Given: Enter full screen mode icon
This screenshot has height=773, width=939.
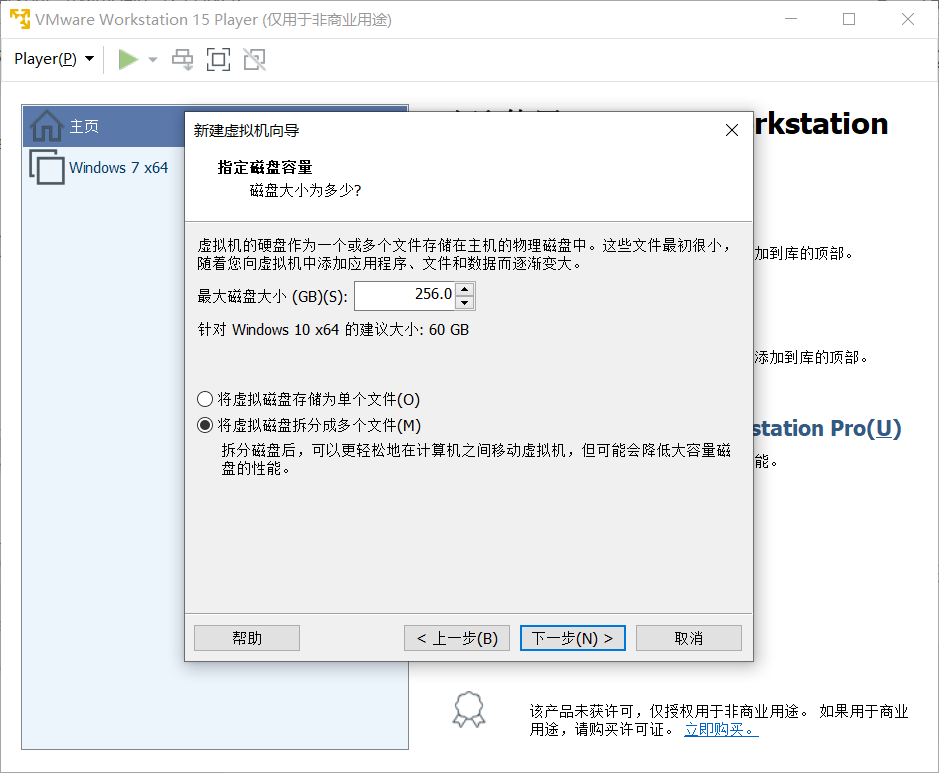Looking at the screenshot, I should click(219, 59).
